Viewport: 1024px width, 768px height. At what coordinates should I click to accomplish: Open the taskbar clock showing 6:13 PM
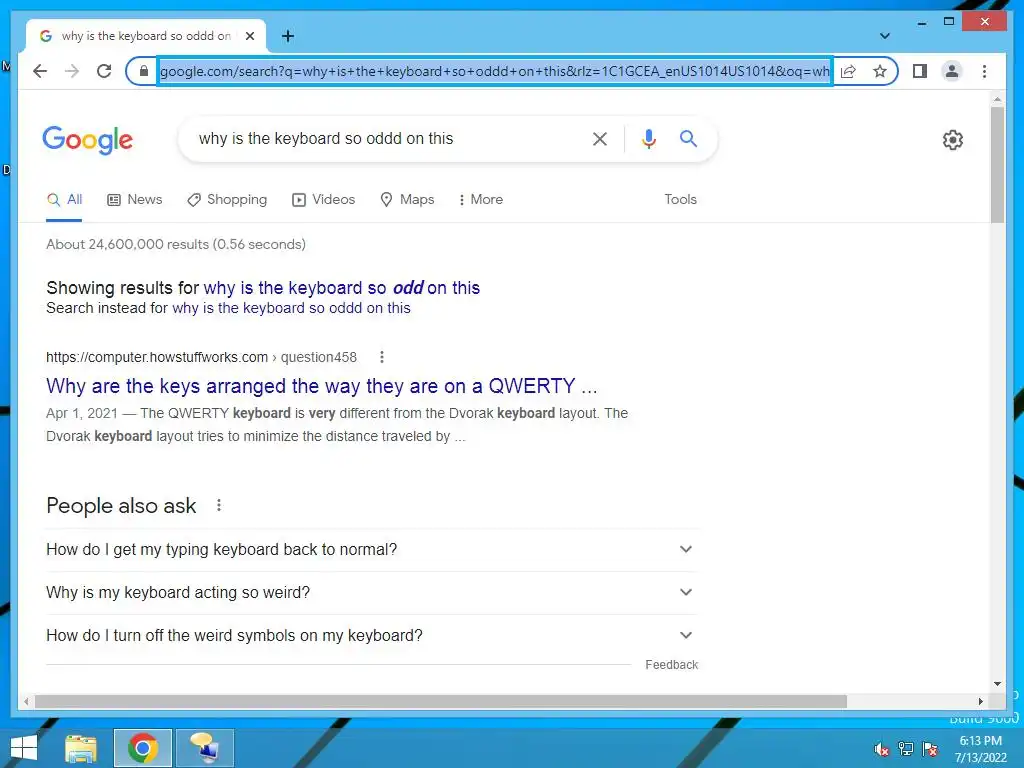coord(981,749)
